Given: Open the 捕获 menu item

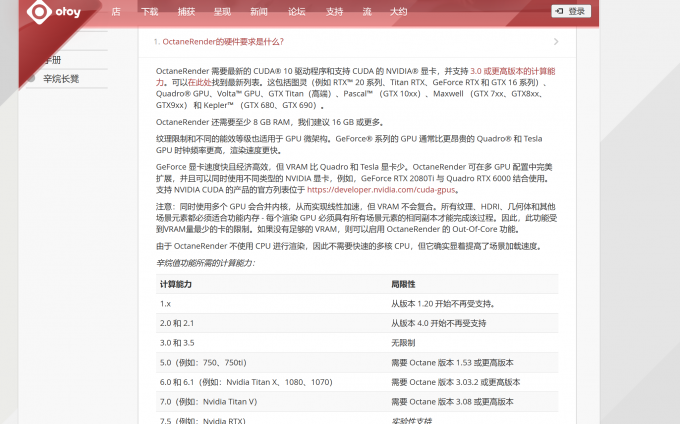Looking at the screenshot, I should (x=186, y=12).
